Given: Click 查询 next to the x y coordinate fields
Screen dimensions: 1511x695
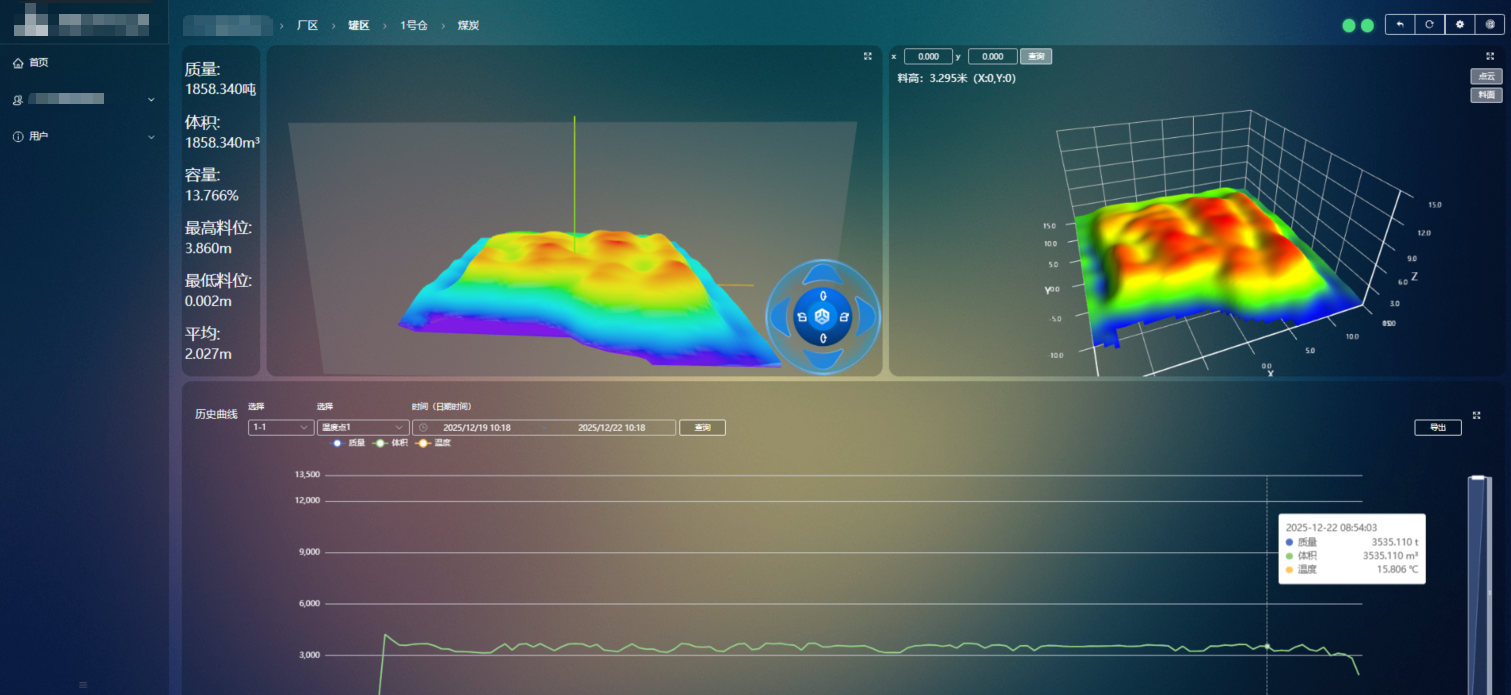Looking at the screenshot, I should coord(1036,57).
